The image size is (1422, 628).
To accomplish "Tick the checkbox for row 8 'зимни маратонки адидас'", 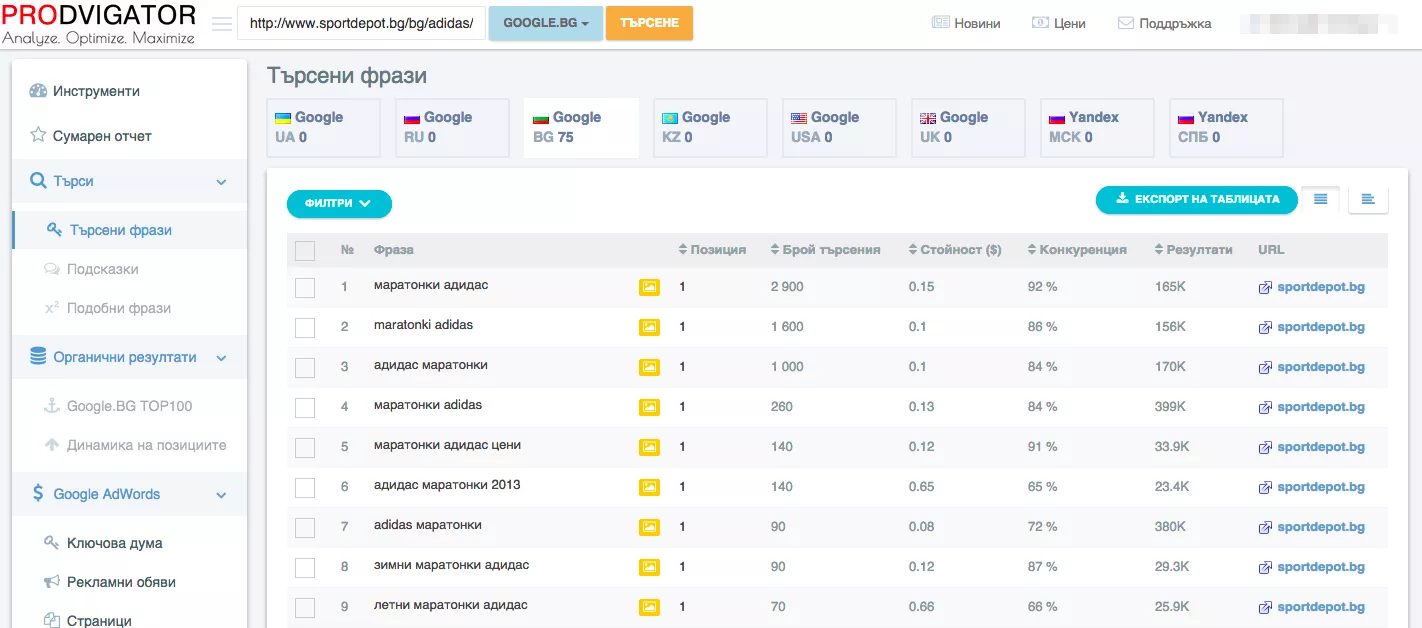I will (x=305, y=568).
